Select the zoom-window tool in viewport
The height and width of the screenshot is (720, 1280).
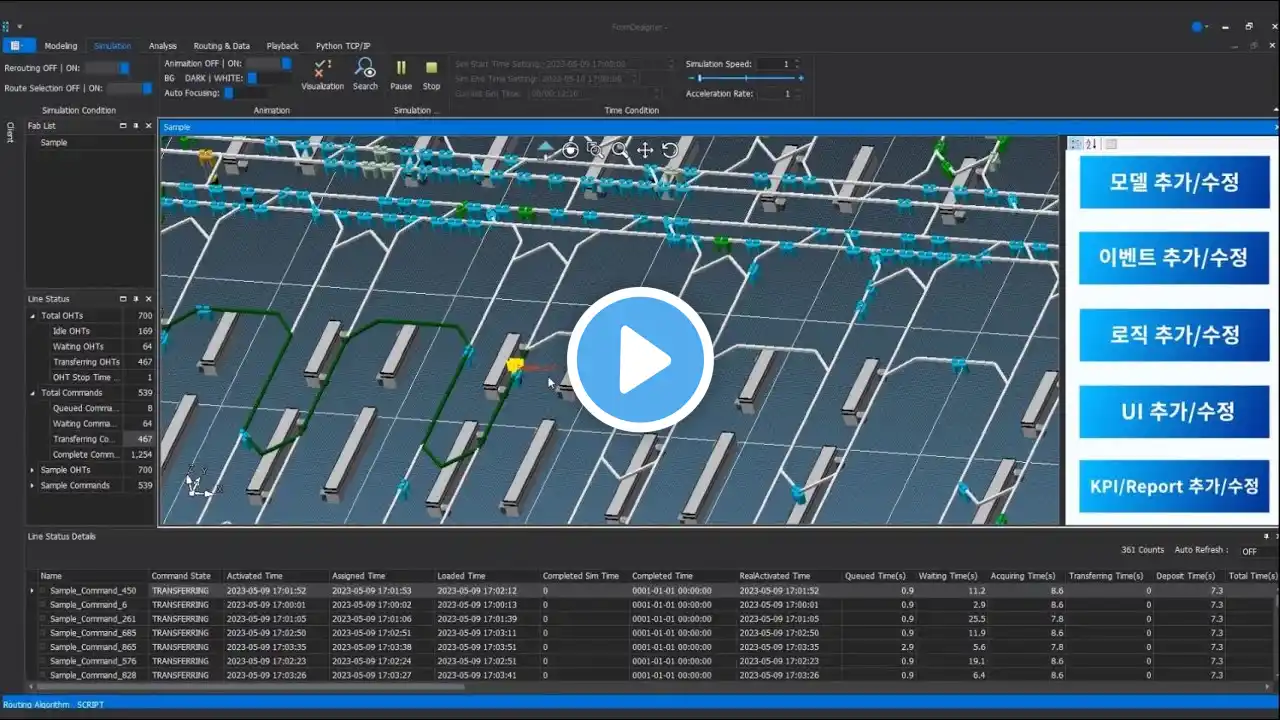click(x=595, y=150)
